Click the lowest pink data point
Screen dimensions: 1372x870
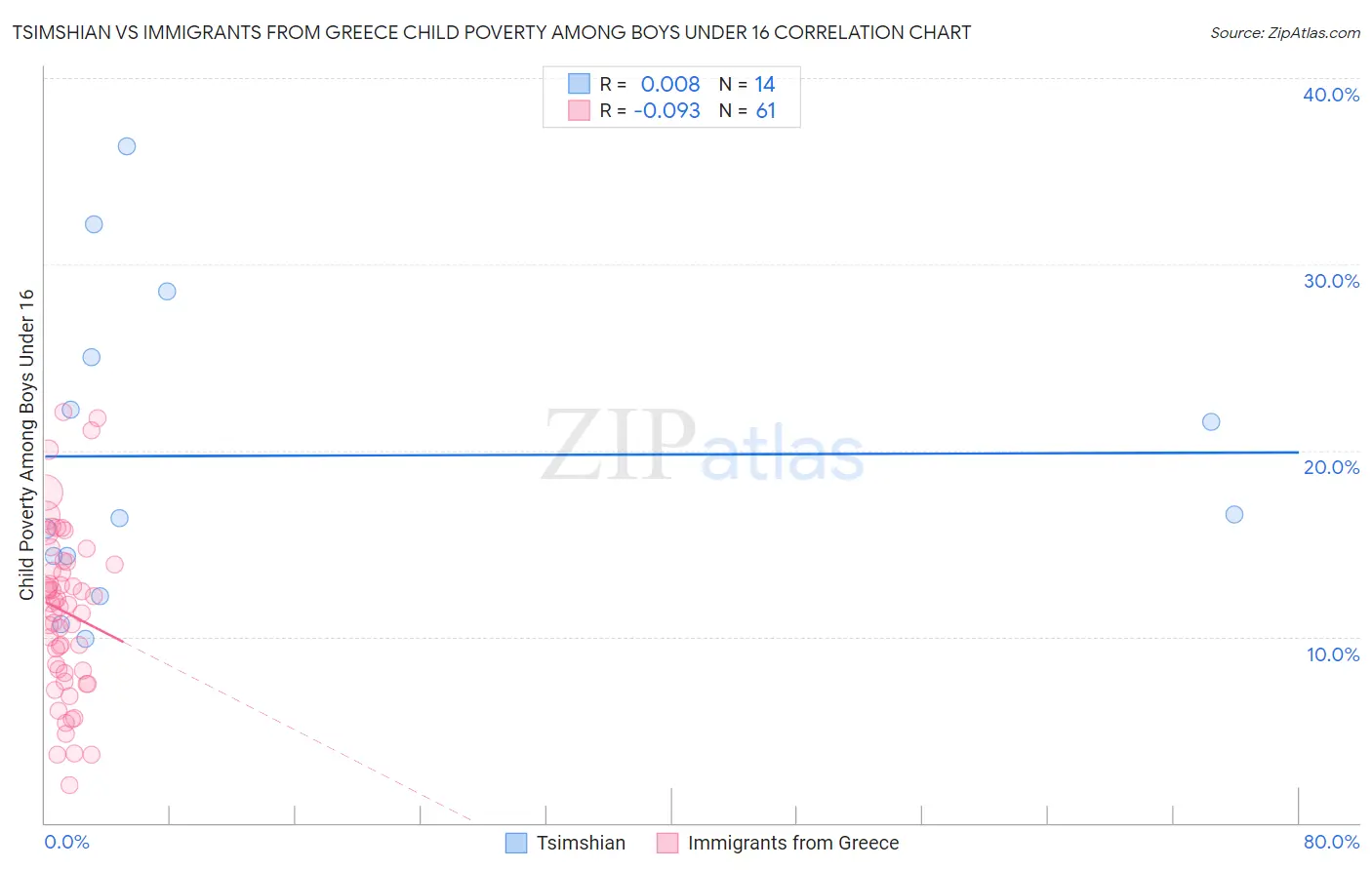tap(69, 785)
